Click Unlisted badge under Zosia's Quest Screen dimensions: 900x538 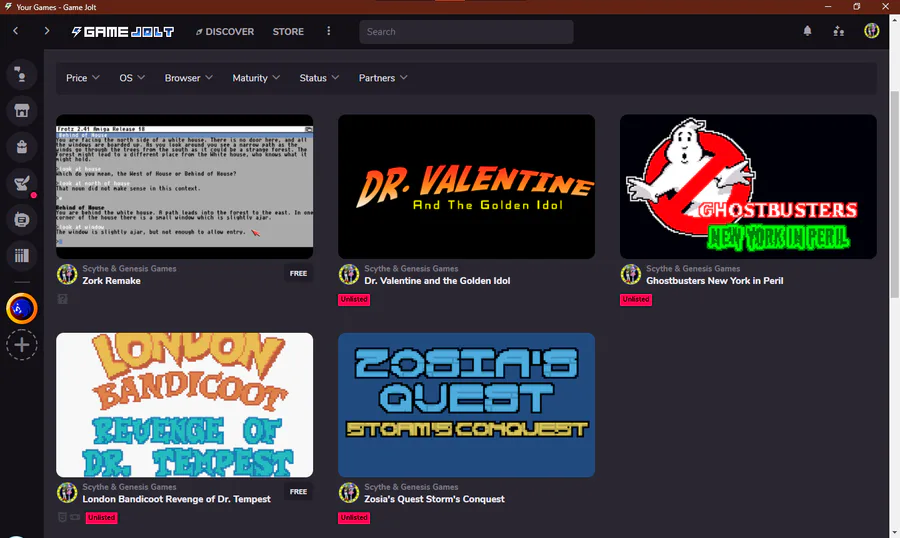[x=354, y=517]
